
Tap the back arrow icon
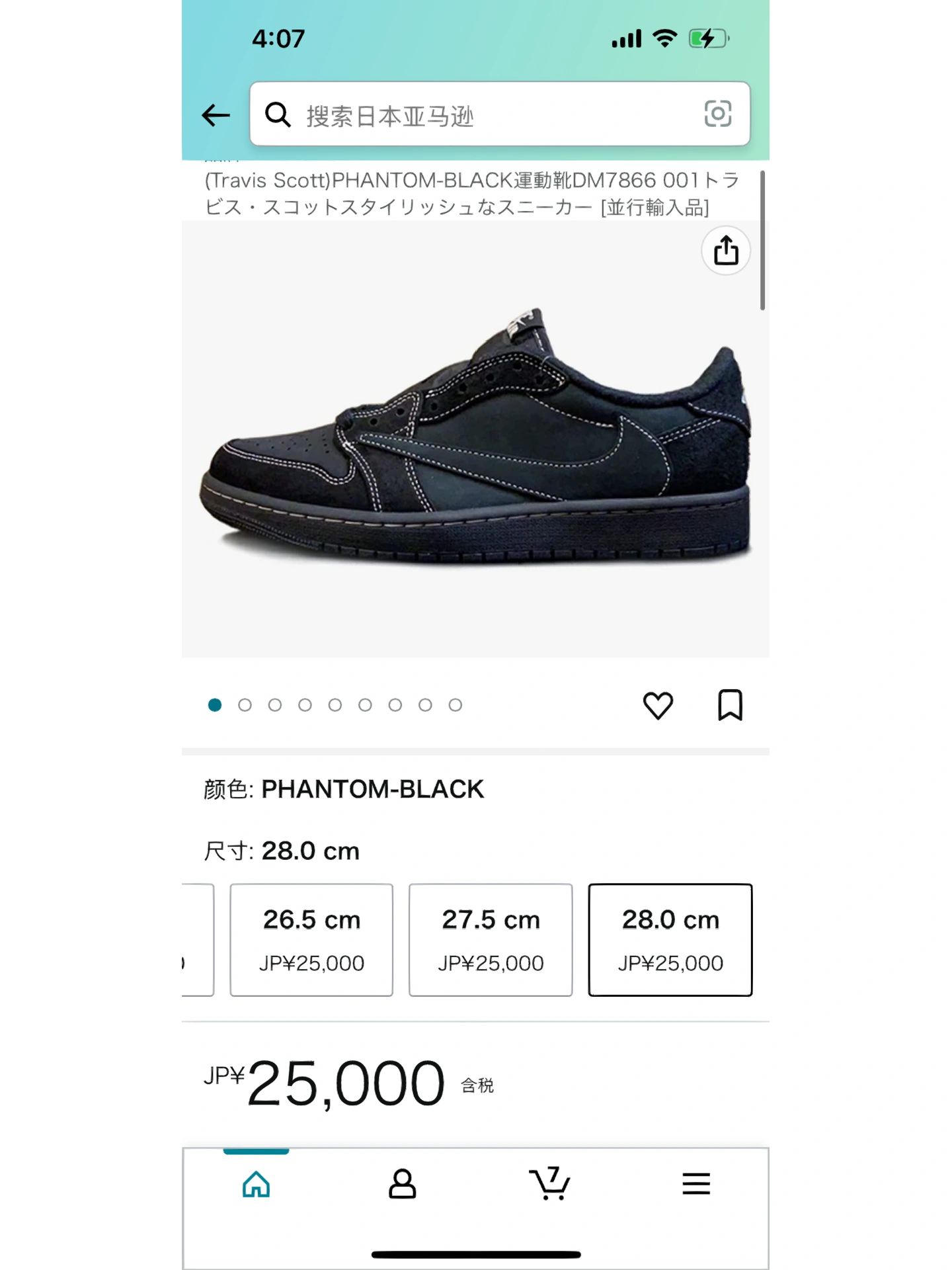pyautogui.click(x=216, y=115)
